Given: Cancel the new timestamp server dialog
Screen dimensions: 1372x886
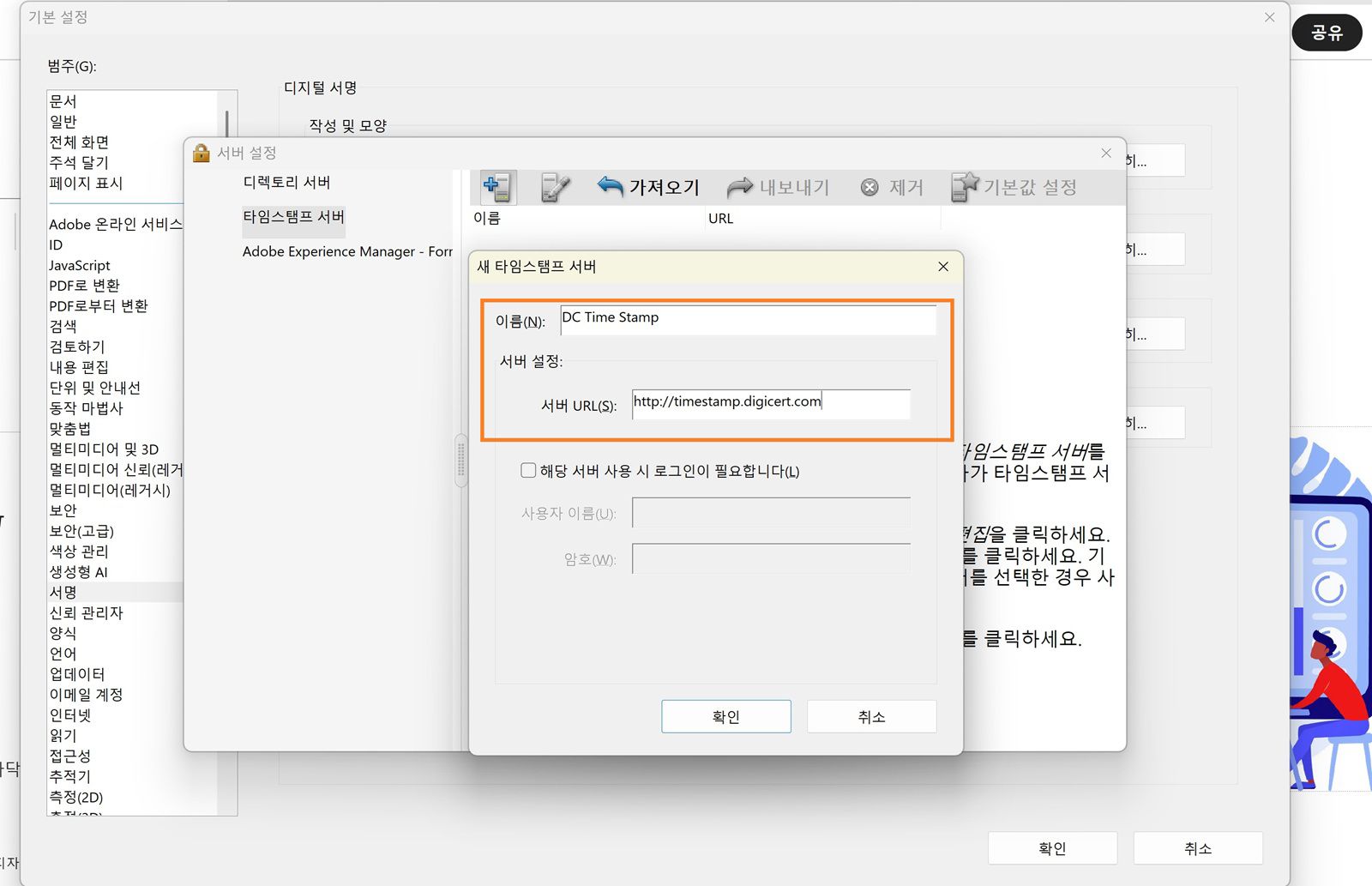Looking at the screenshot, I should [871, 716].
